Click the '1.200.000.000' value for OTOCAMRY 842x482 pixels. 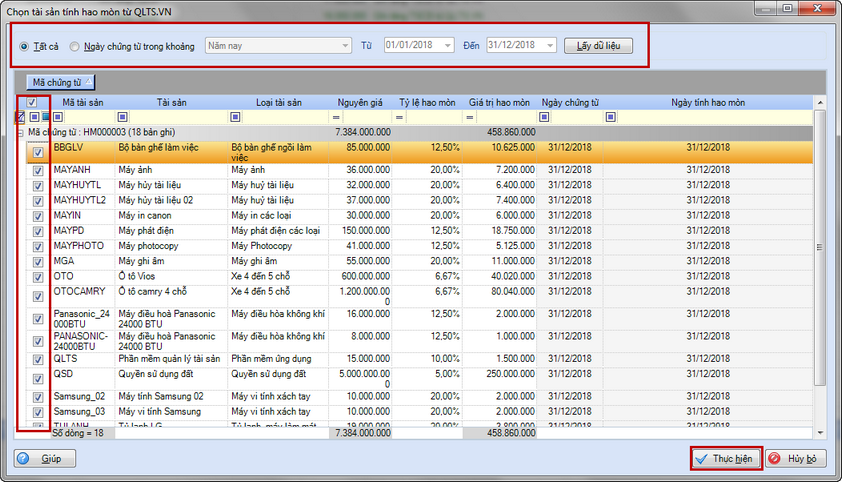click(360, 296)
